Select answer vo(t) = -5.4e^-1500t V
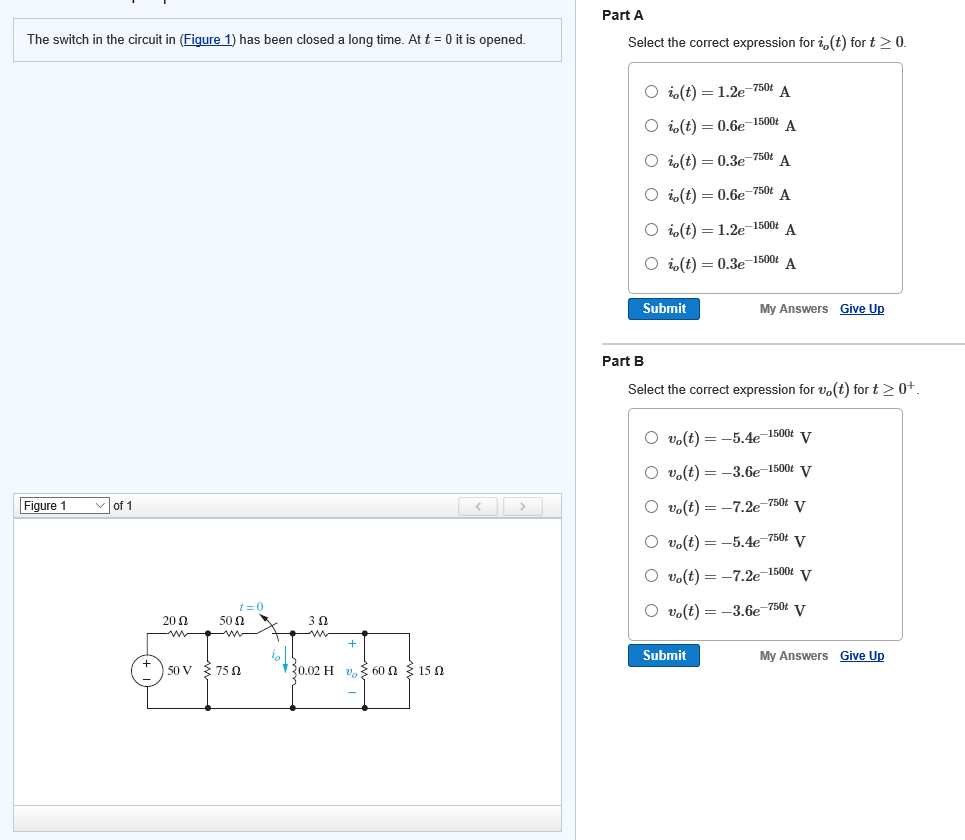 [x=652, y=436]
